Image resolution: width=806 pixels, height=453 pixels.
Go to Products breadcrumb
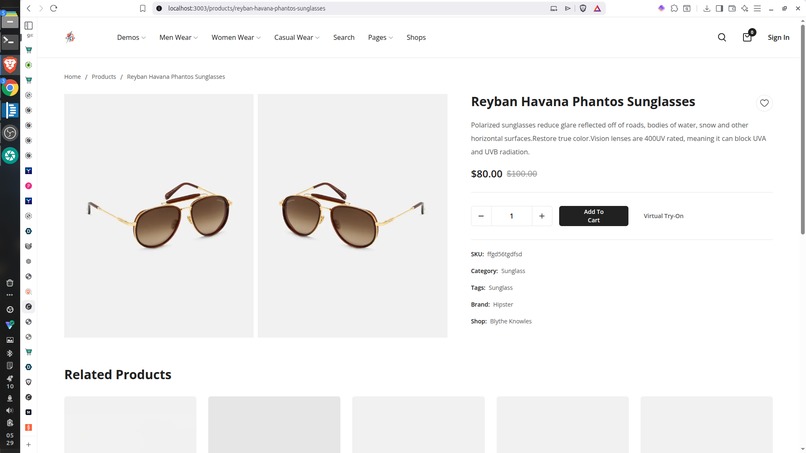click(x=104, y=77)
